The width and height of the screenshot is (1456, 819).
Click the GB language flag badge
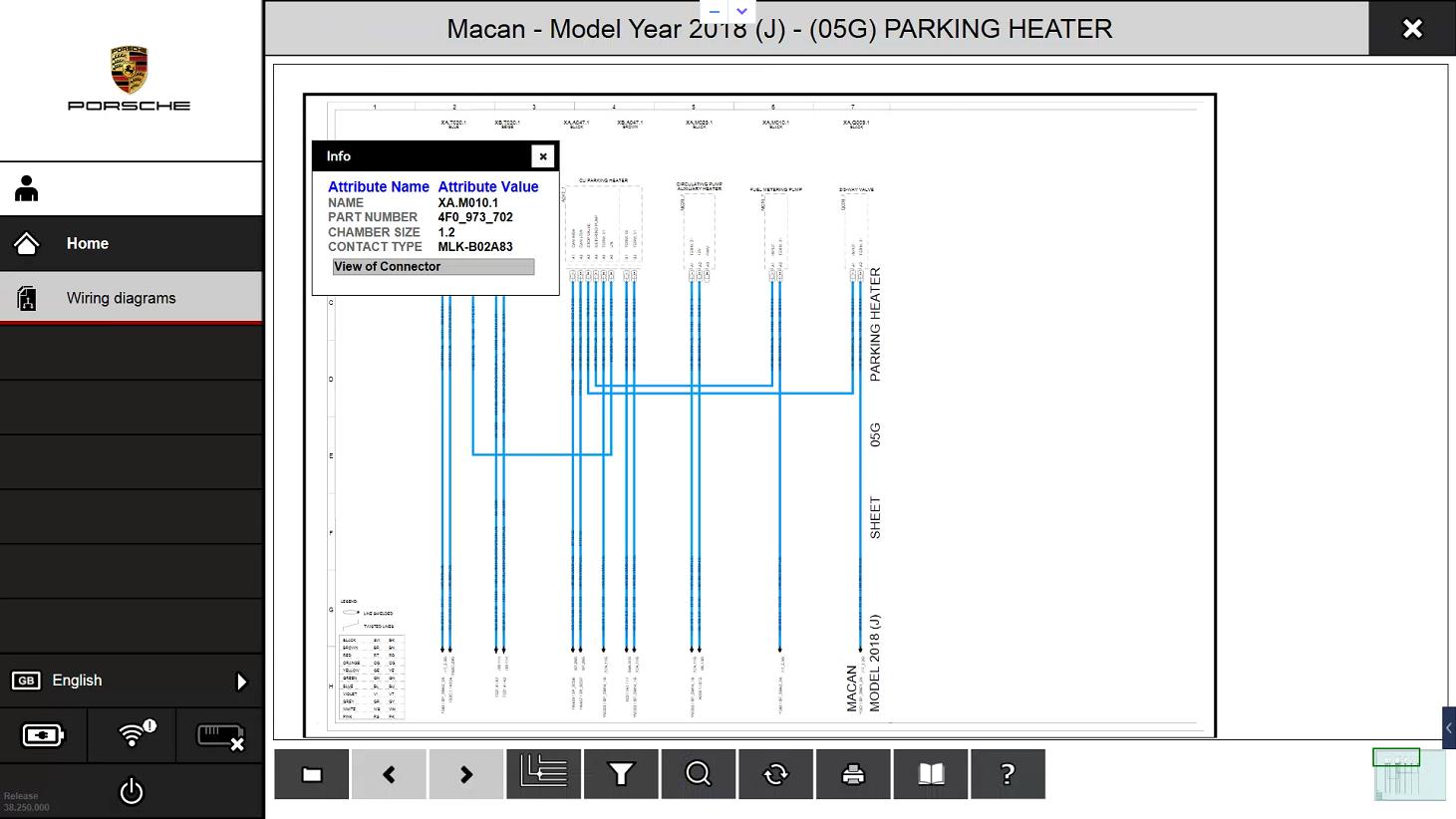26,681
